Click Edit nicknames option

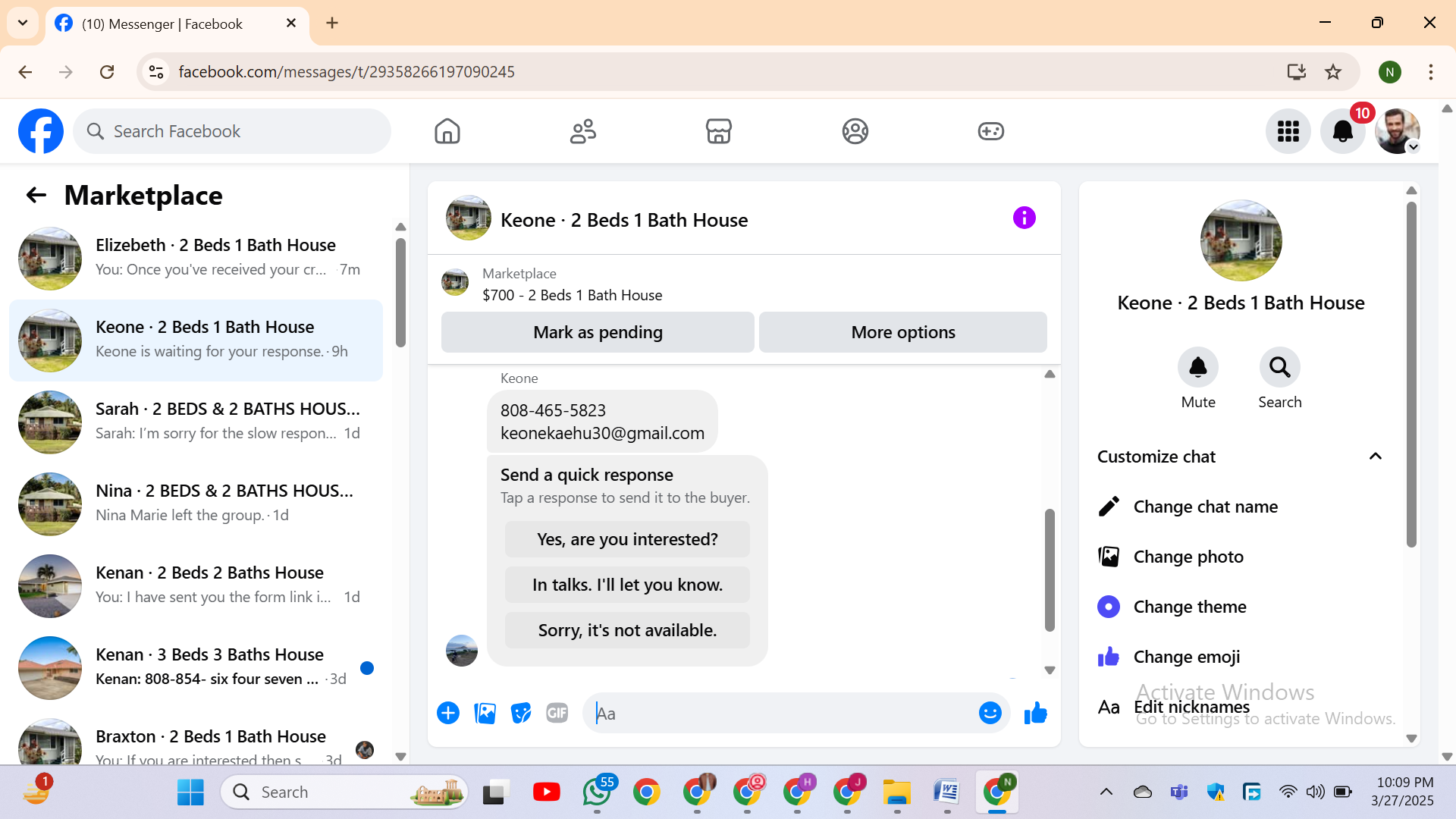1241,707
